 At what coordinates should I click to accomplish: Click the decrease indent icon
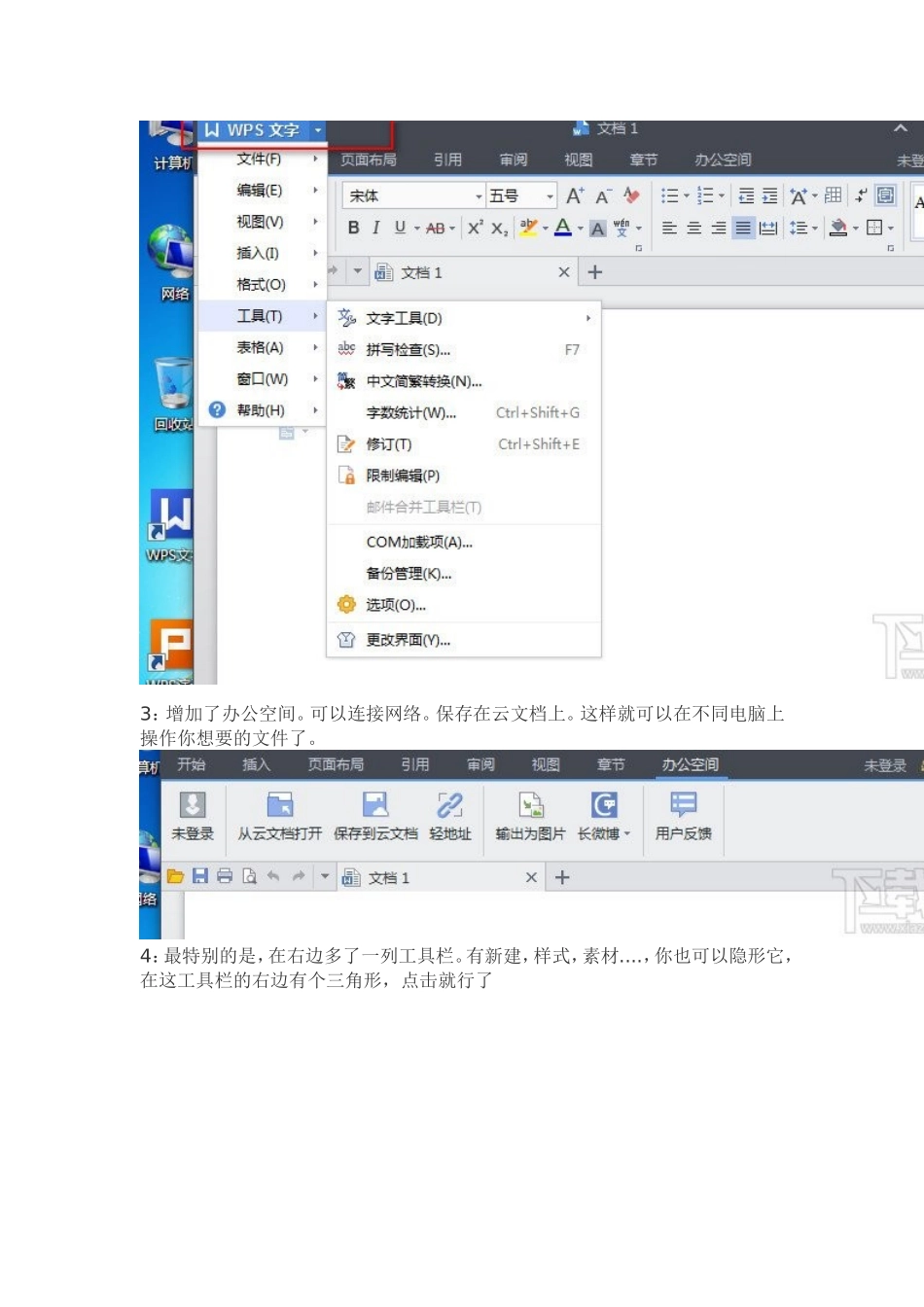[x=746, y=196]
